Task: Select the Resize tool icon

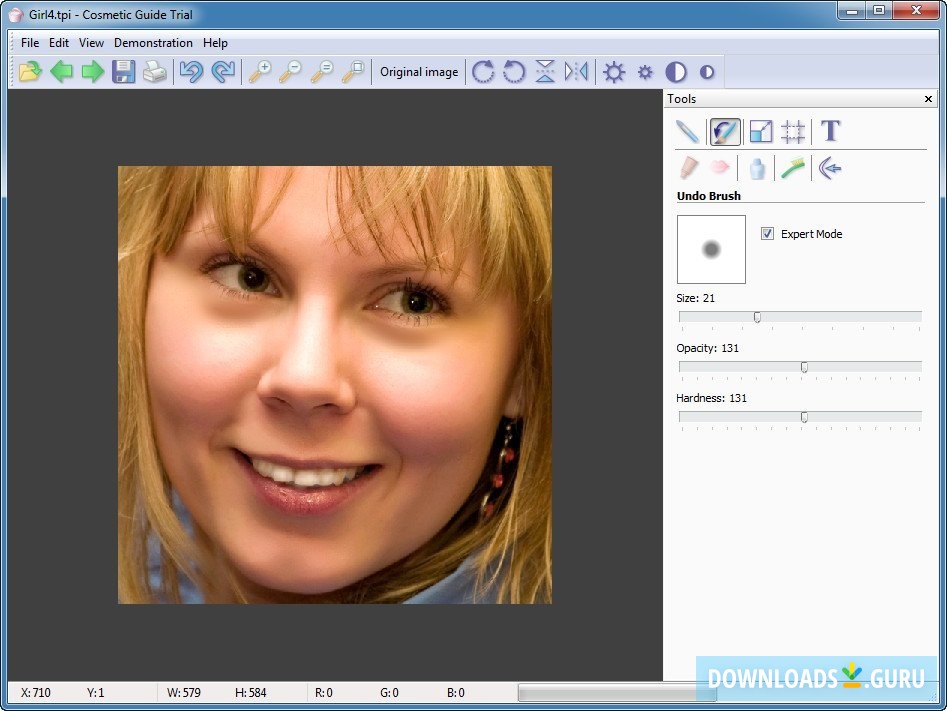Action: pos(761,131)
